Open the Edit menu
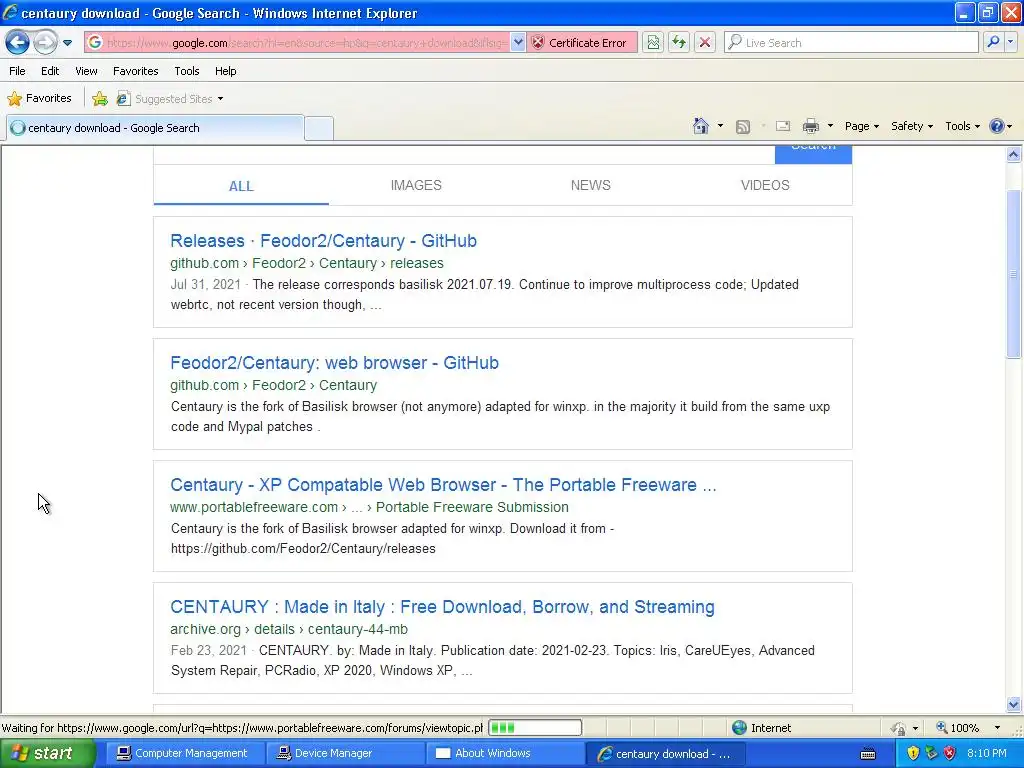The image size is (1024, 768). [x=50, y=71]
